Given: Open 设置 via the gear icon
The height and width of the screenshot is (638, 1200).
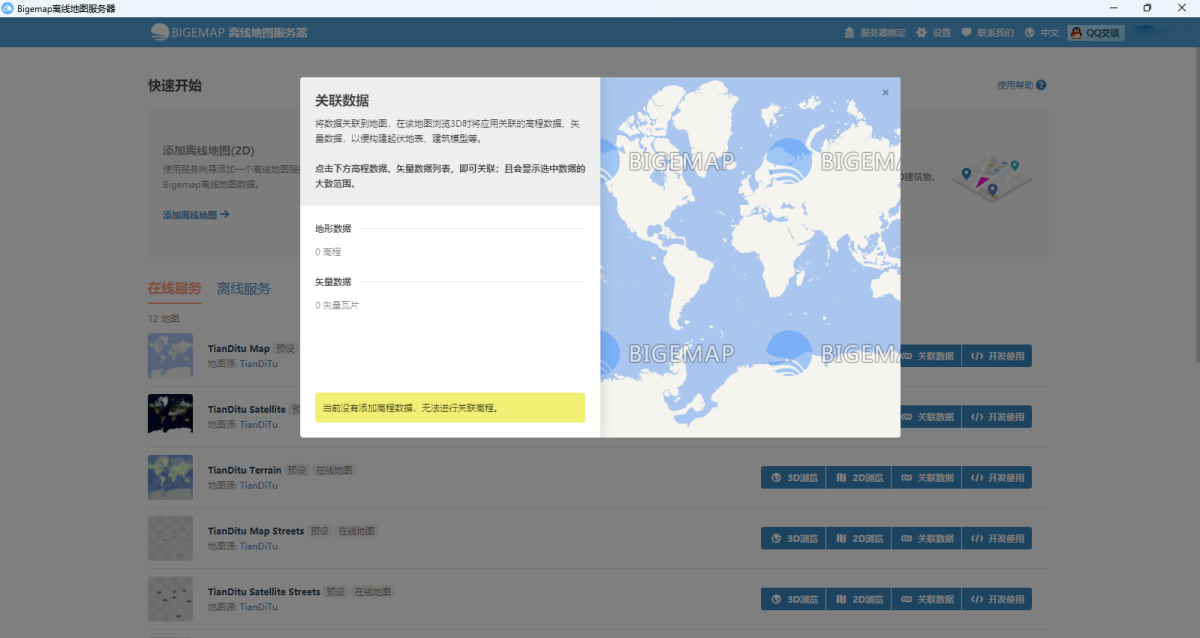Looking at the screenshot, I should (x=921, y=33).
